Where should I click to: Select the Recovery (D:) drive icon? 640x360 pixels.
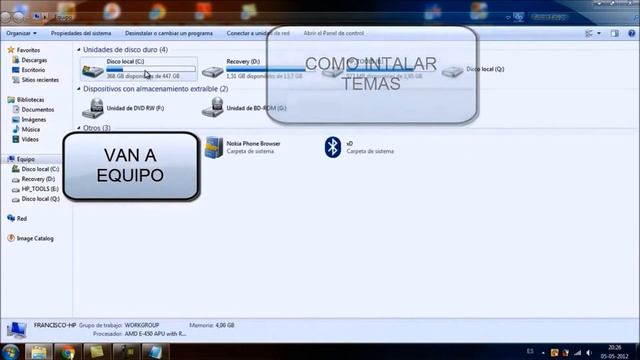(x=213, y=71)
